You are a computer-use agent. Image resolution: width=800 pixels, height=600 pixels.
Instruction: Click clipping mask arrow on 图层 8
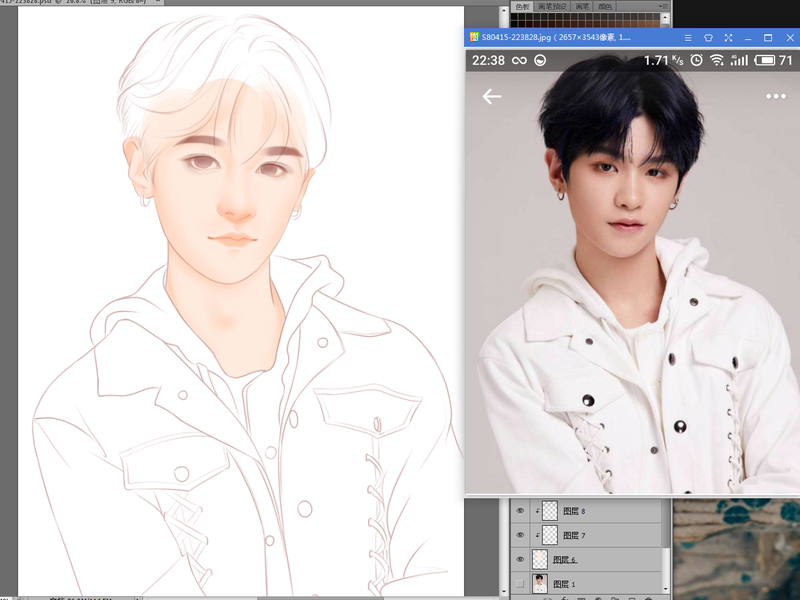pyautogui.click(x=537, y=511)
